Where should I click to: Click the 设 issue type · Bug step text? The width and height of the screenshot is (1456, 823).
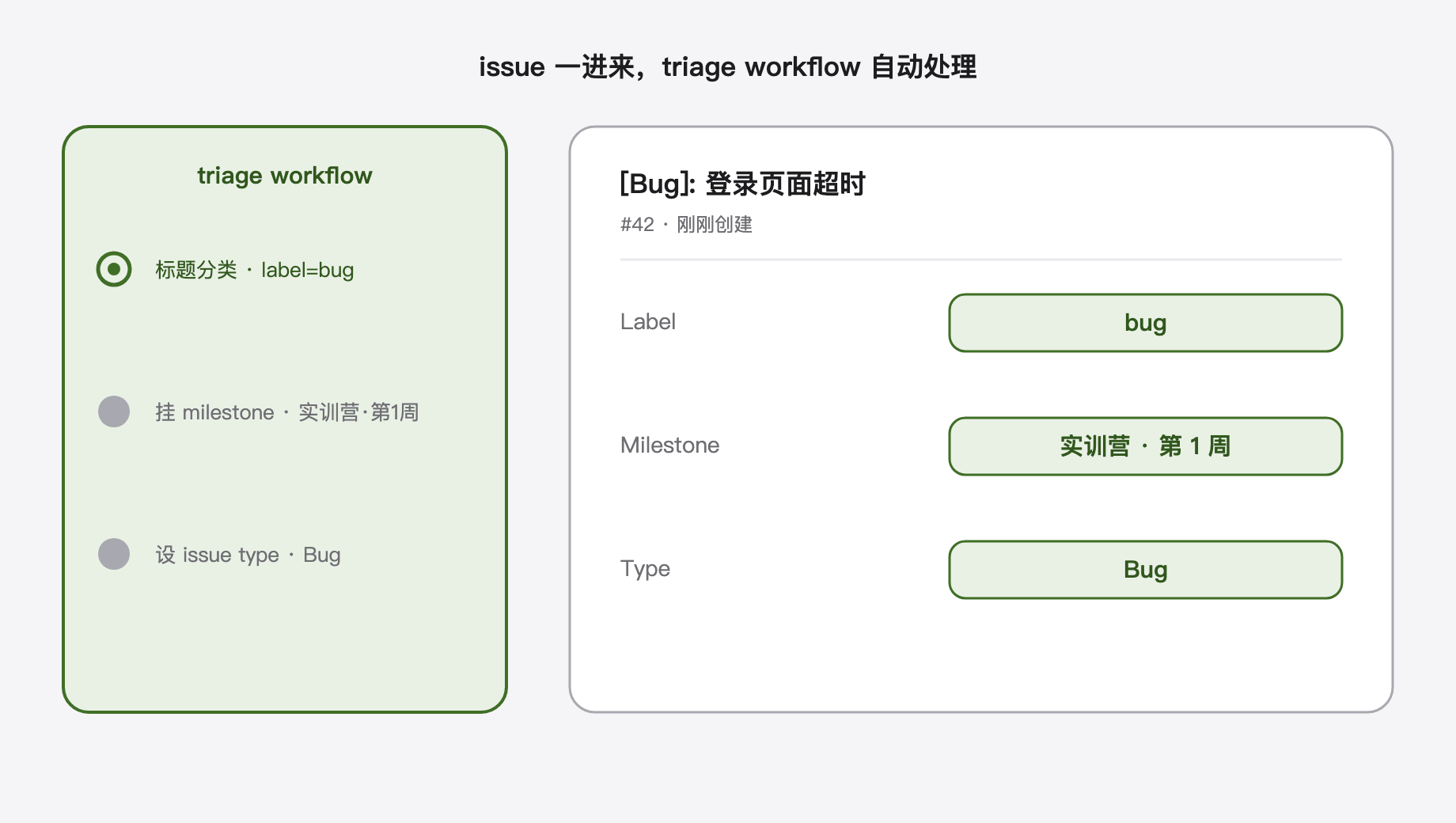pyautogui.click(x=248, y=555)
